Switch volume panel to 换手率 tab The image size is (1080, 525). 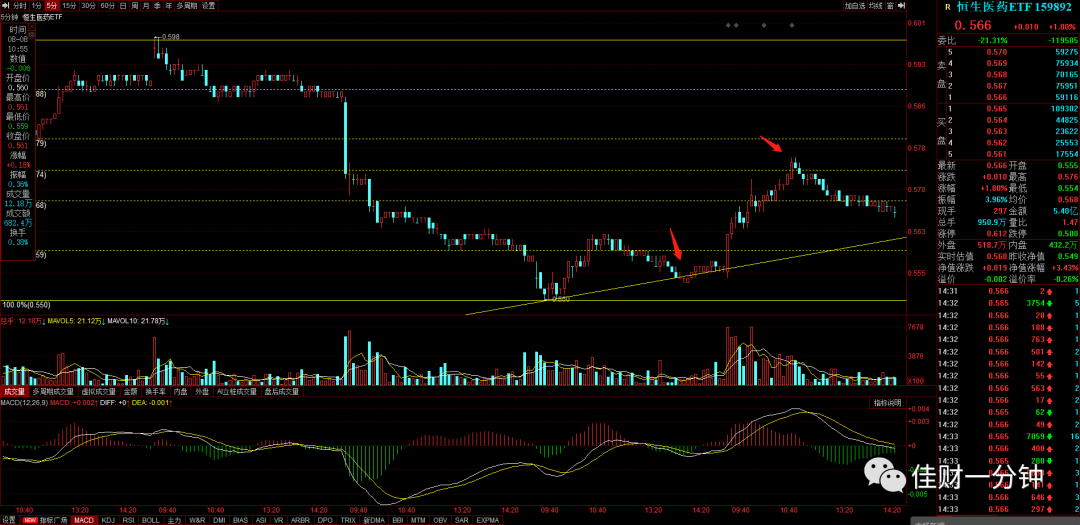(156, 391)
